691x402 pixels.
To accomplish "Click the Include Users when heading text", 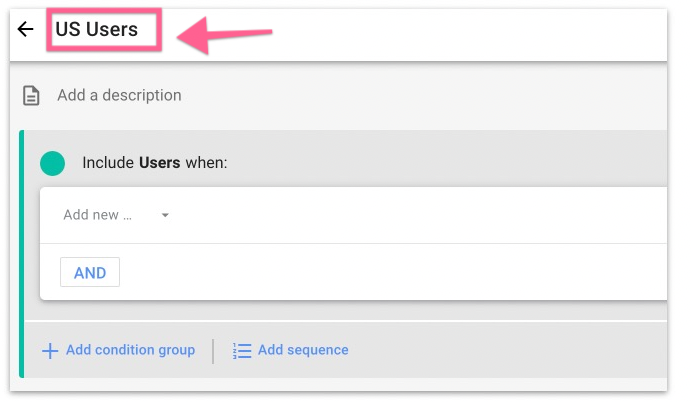I will click(x=155, y=163).
